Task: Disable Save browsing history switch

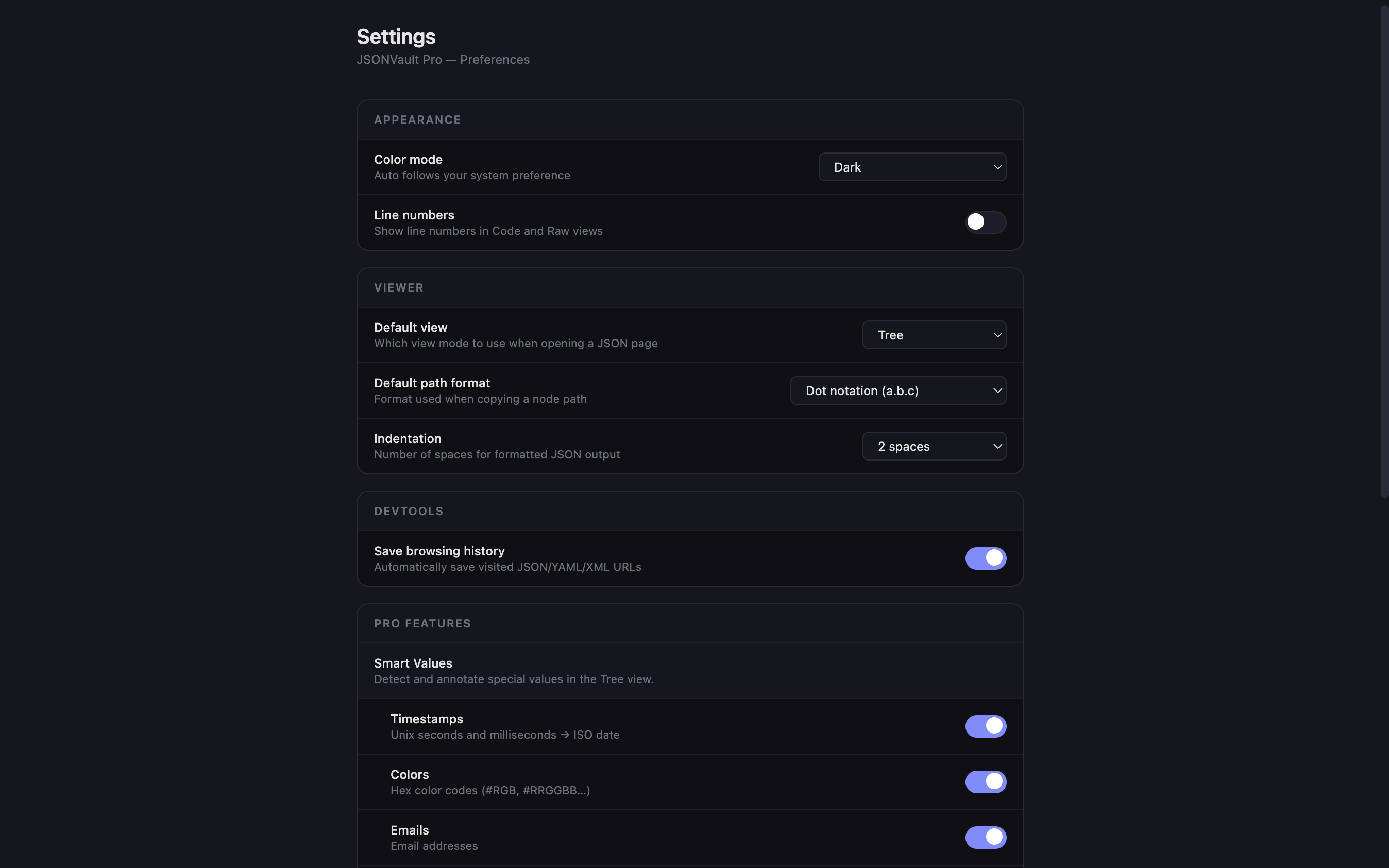Action: tap(985, 558)
